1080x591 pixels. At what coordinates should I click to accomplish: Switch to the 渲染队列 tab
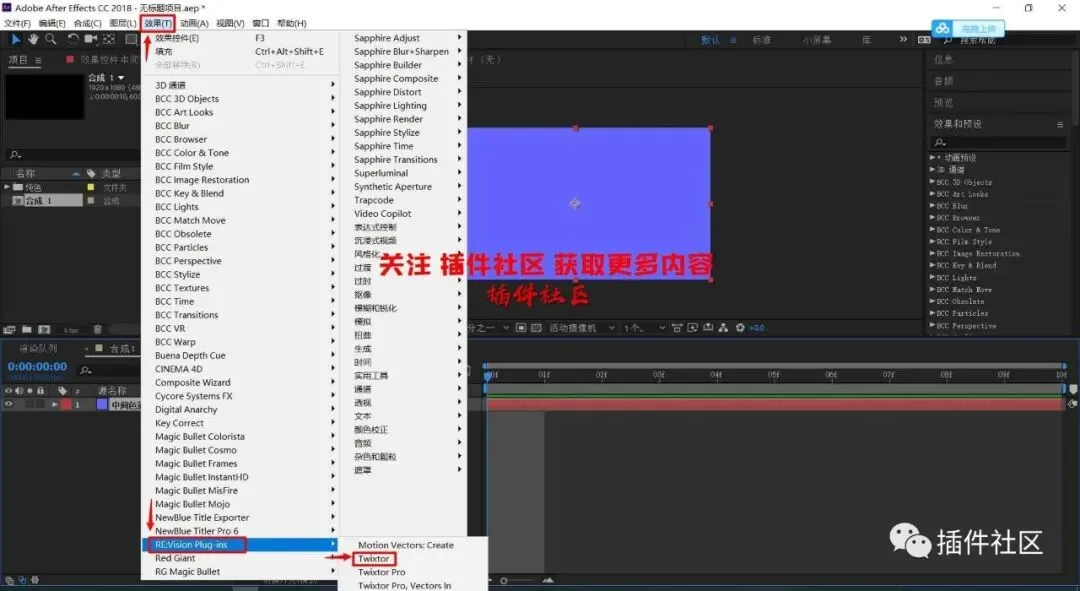pos(39,349)
